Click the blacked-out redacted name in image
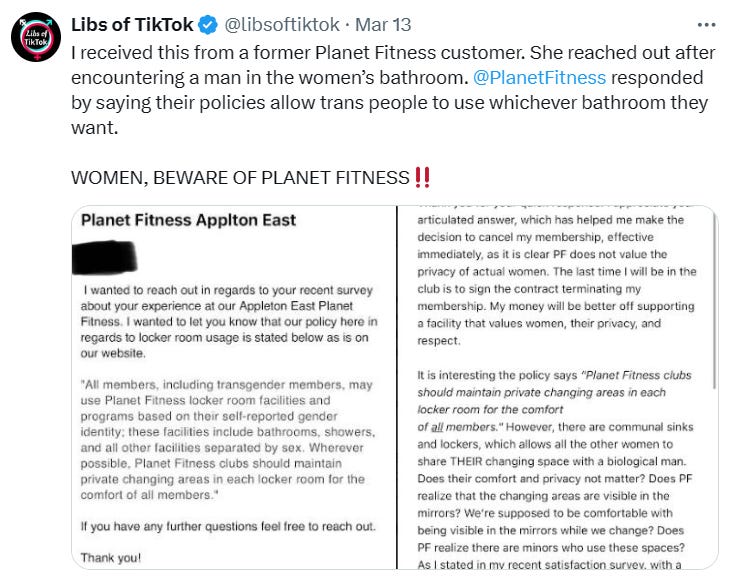This screenshot has height=582, width=738. pos(104,257)
